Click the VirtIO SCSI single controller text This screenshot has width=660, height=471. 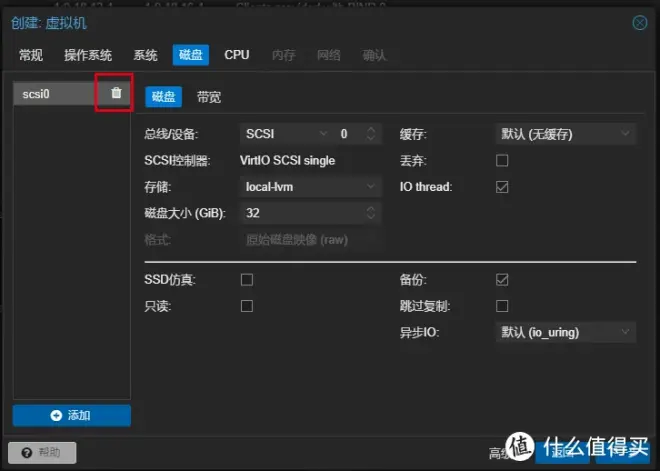tap(287, 160)
